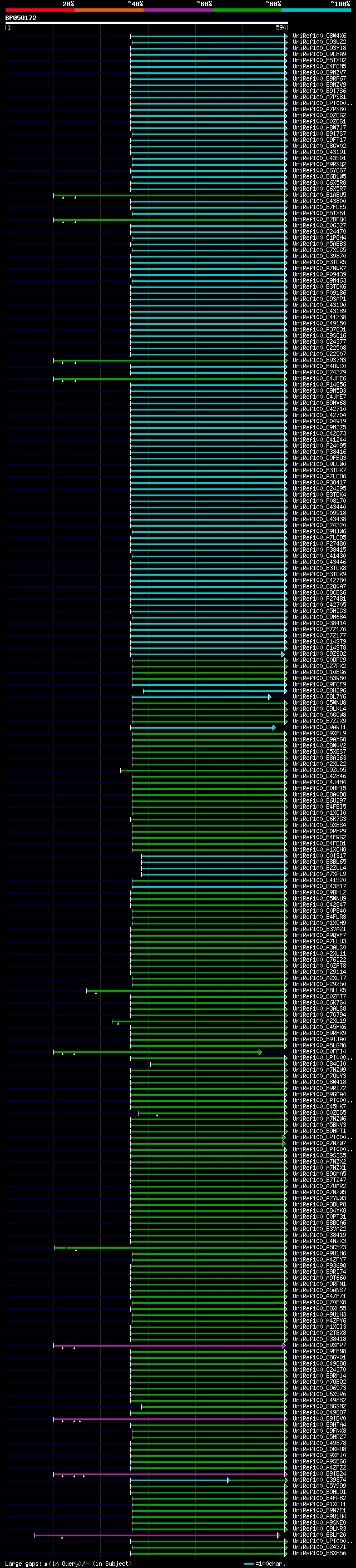Screen dimensions: 356x1568
Task: Select the UniRef100_A8W7J7 label
Action: click(x=319, y=128)
